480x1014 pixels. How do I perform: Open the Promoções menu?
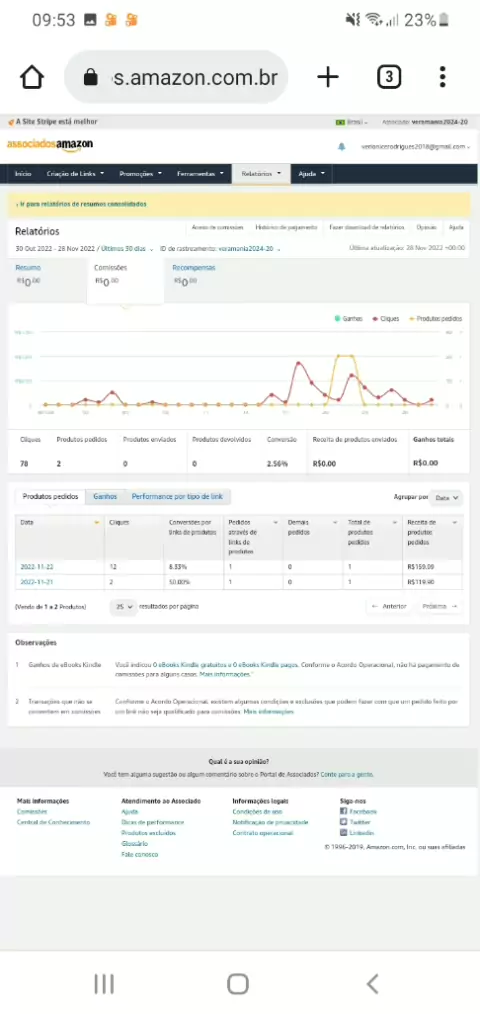click(x=140, y=174)
